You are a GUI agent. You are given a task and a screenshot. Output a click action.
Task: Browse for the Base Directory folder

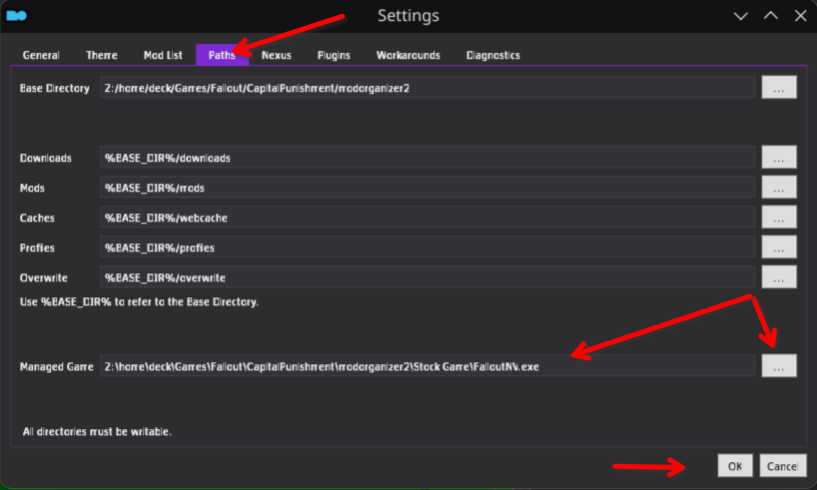pos(778,88)
